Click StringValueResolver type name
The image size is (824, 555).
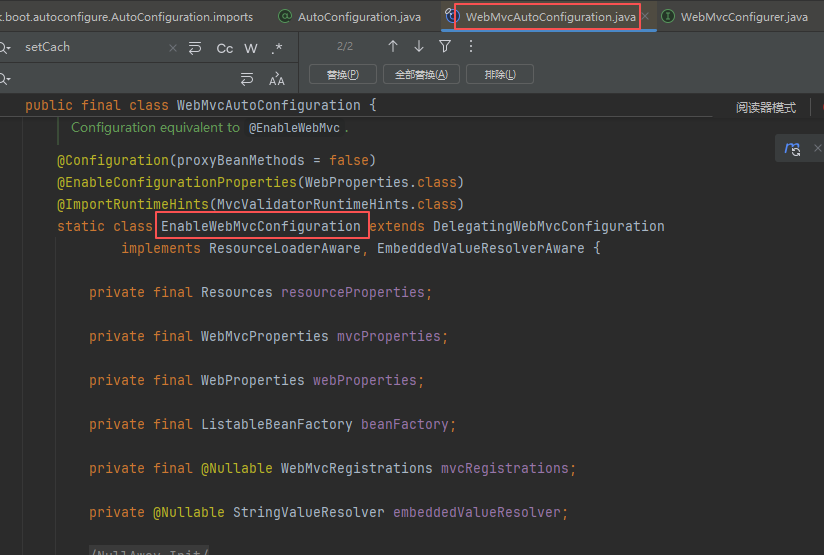[x=308, y=512]
